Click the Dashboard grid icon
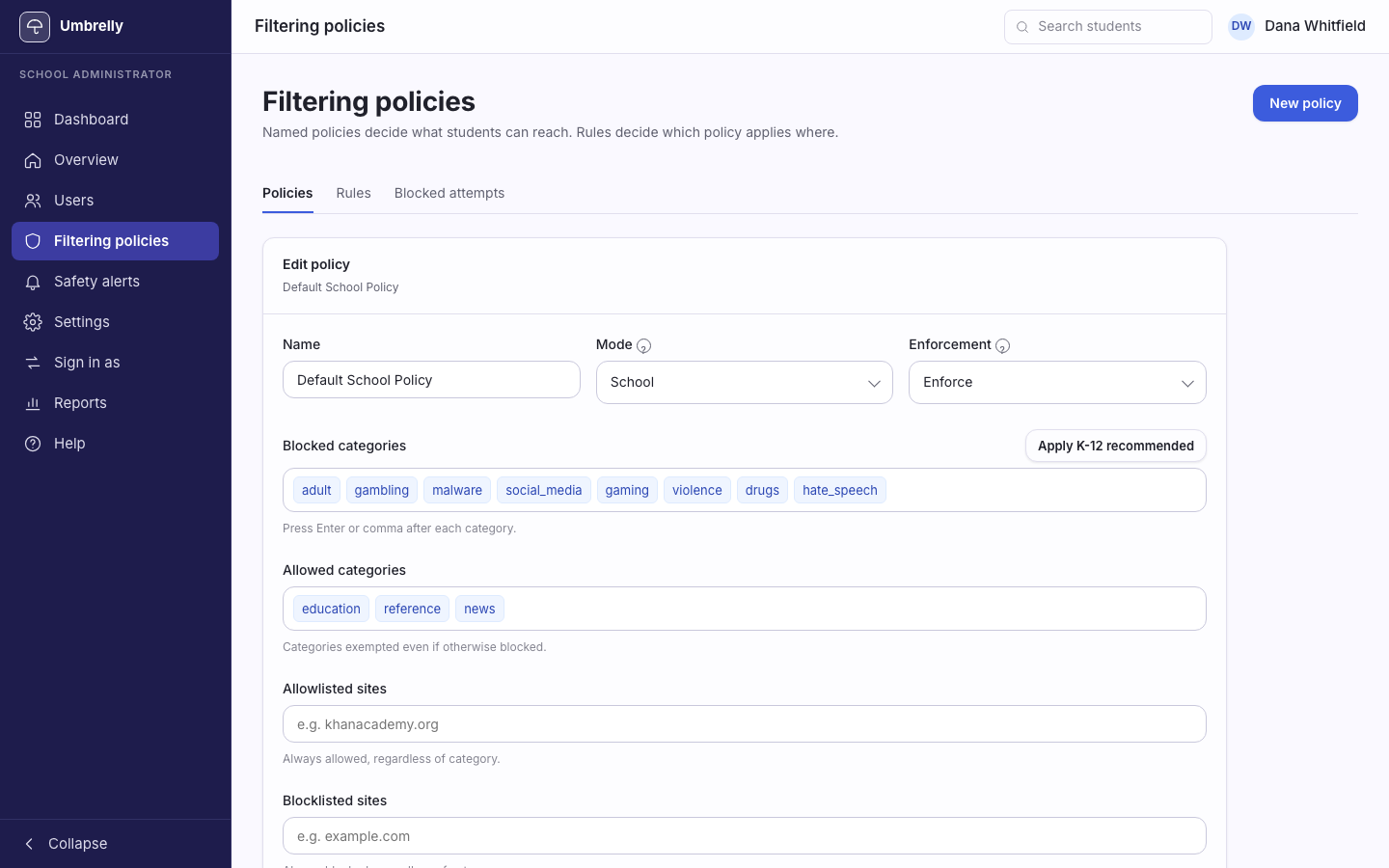The image size is (1389, 868). (x=33, y=120)
